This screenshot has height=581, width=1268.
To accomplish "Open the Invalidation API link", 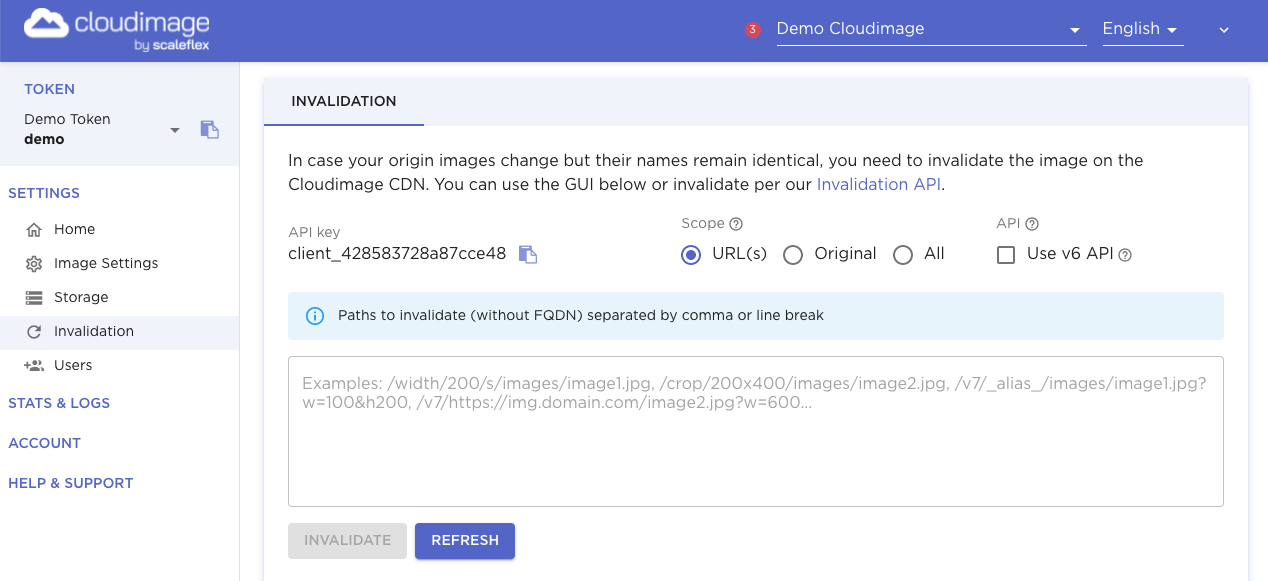I will pos(879,184).
